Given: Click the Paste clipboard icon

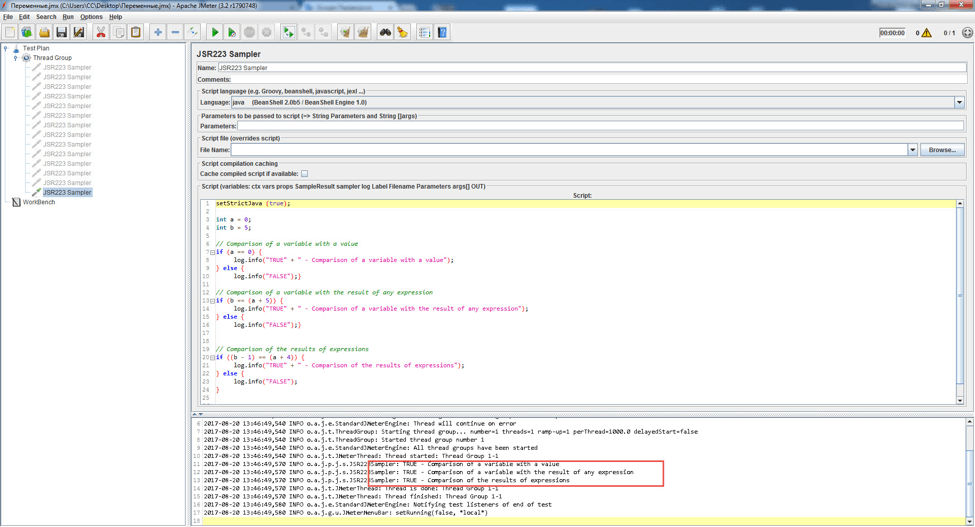Looking at the screenshot, I should [136, 32].
